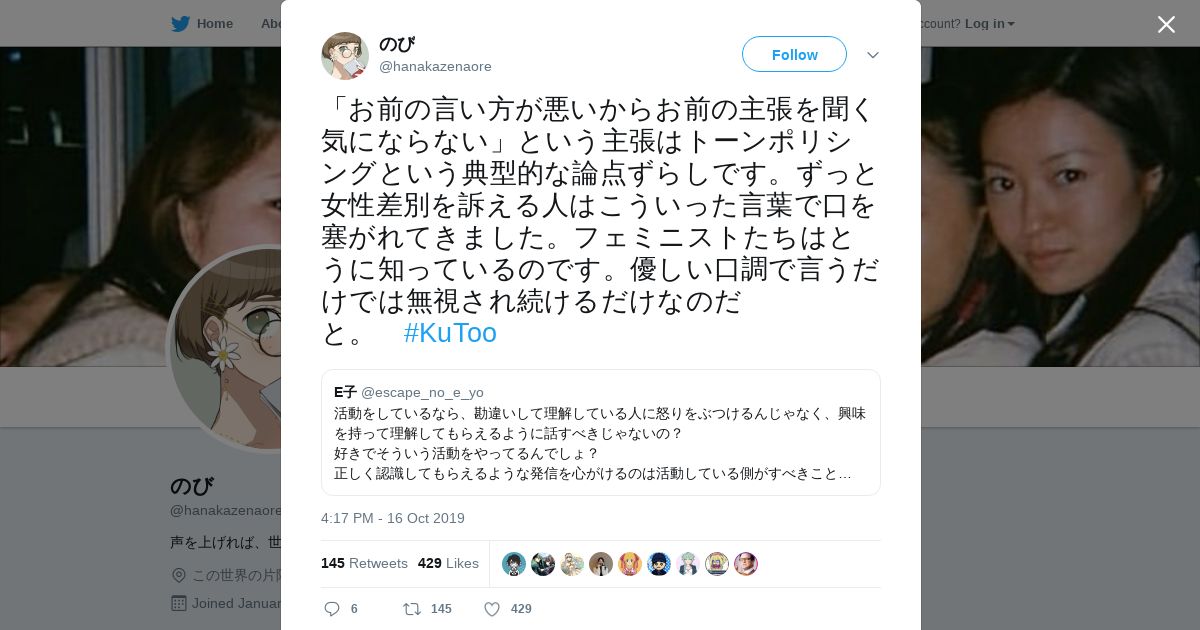Open the first liker avatar in row
This screenshot has width=1200, height=630.
514,564
